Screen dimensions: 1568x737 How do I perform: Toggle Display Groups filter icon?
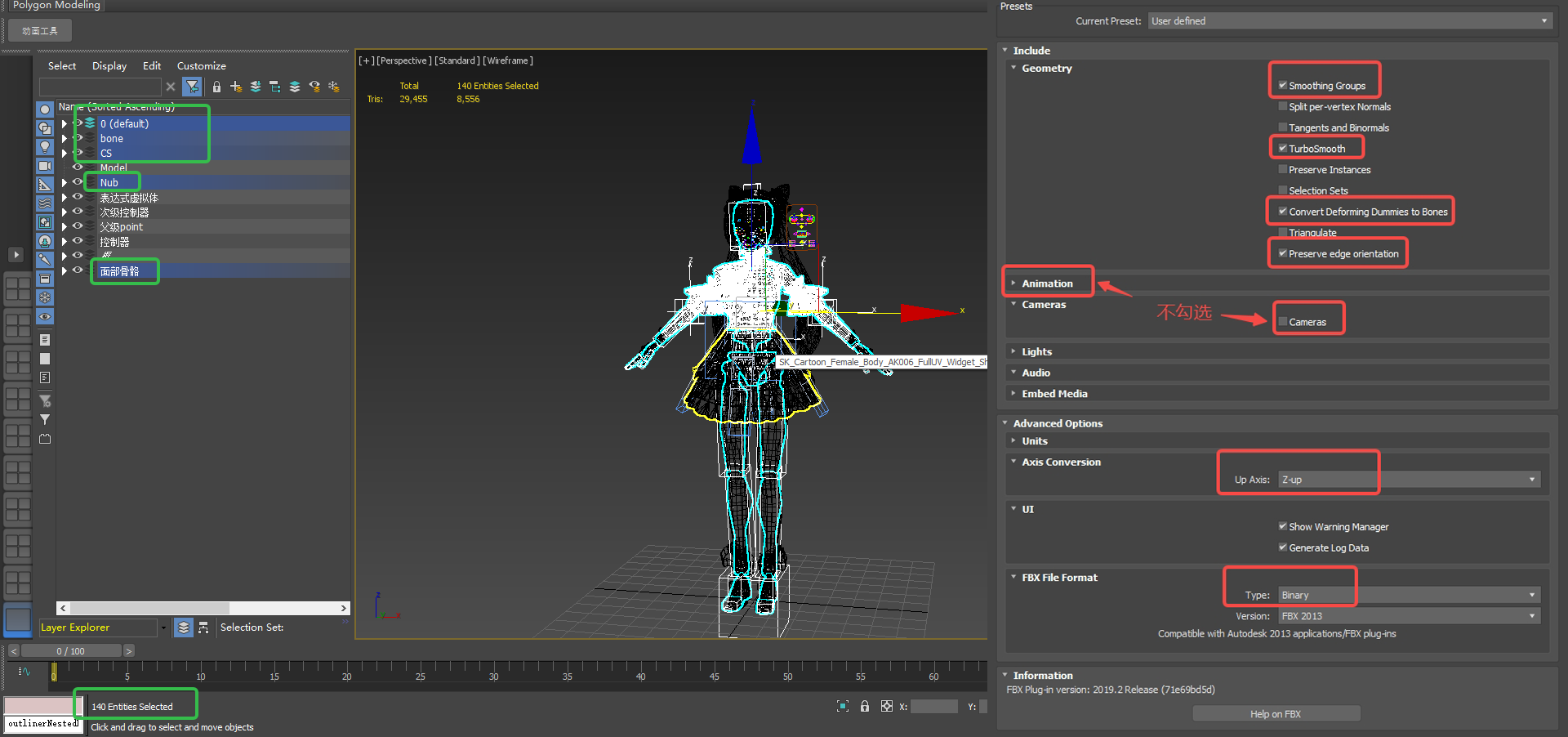point(45,222)
